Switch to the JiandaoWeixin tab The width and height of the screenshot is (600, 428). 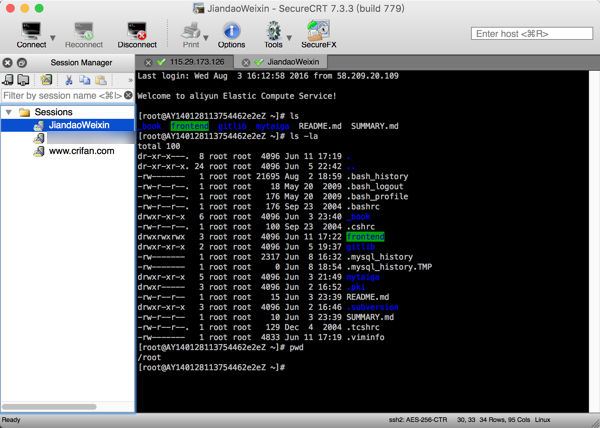[293, 62]
